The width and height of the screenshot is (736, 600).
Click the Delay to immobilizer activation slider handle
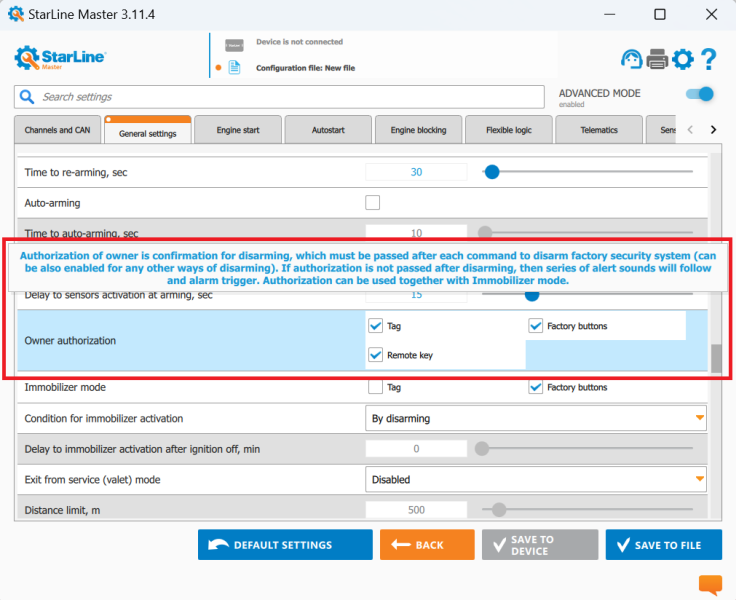click(482, 449)
